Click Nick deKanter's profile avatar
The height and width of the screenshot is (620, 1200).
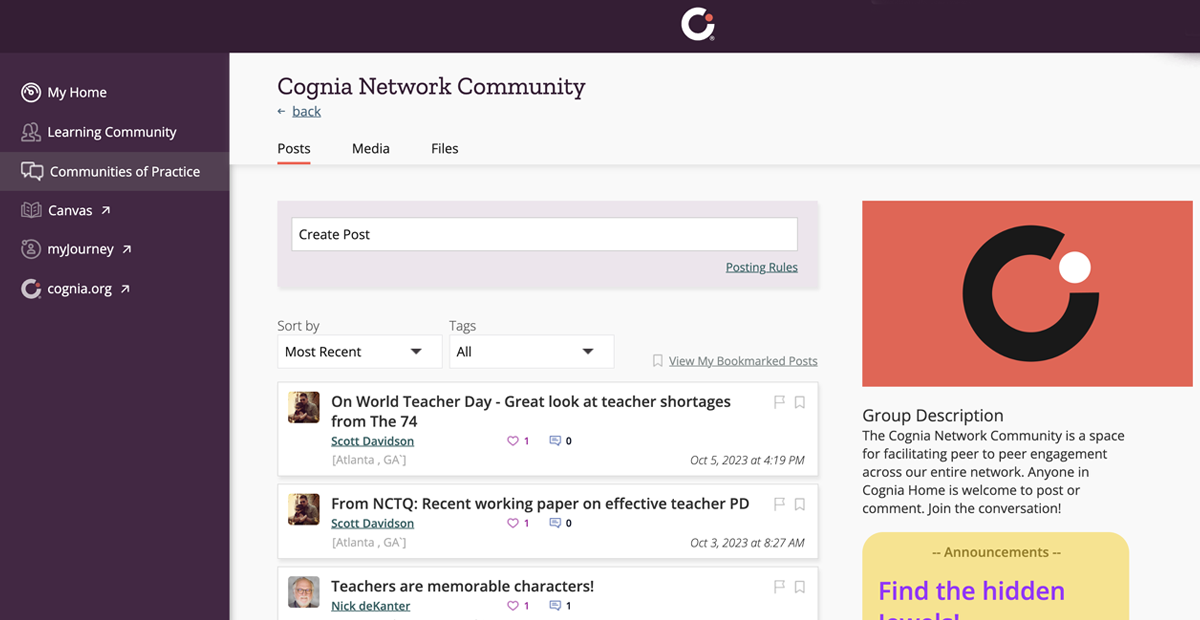tap(304, 592)
